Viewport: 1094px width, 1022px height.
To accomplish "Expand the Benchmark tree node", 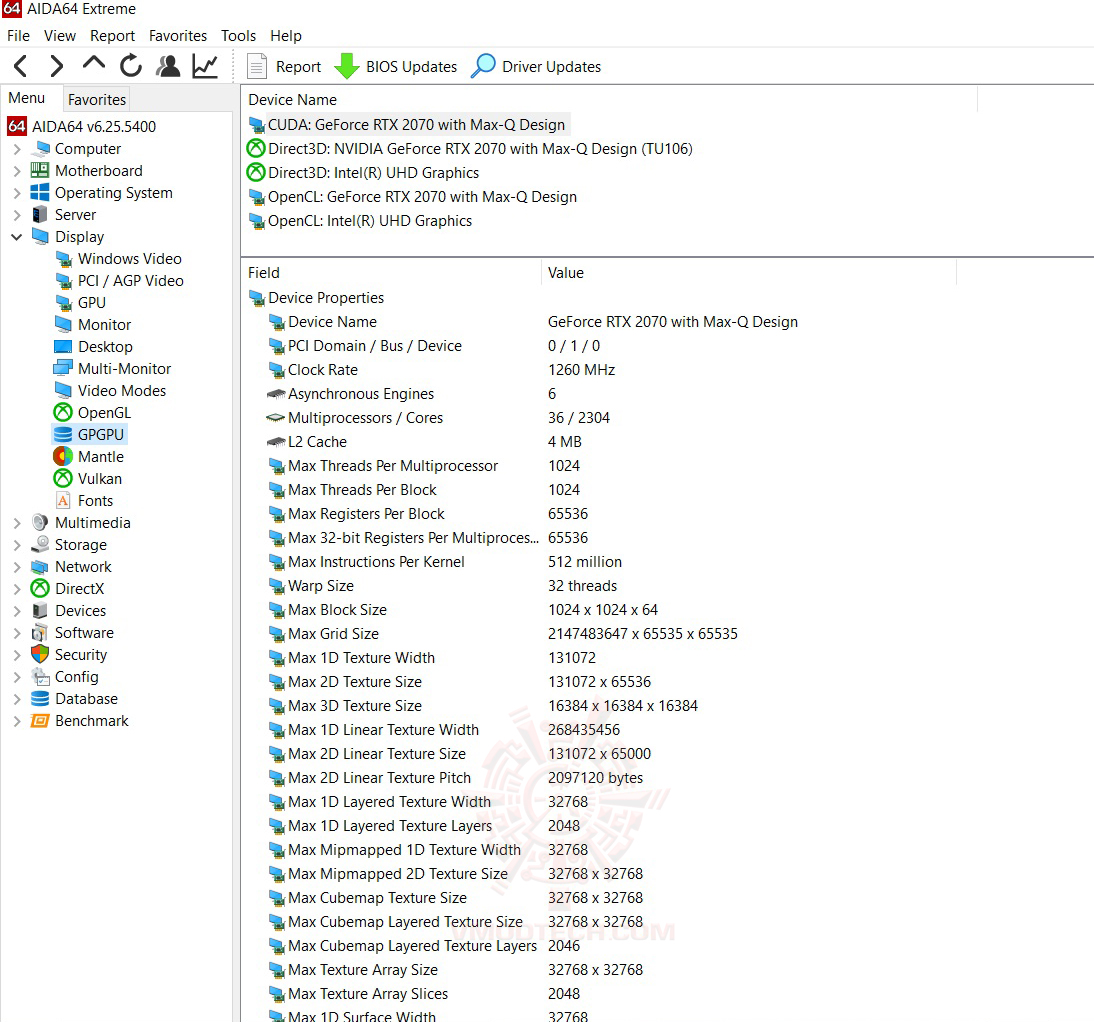I will pyautogui.click(x=17, y=721).
